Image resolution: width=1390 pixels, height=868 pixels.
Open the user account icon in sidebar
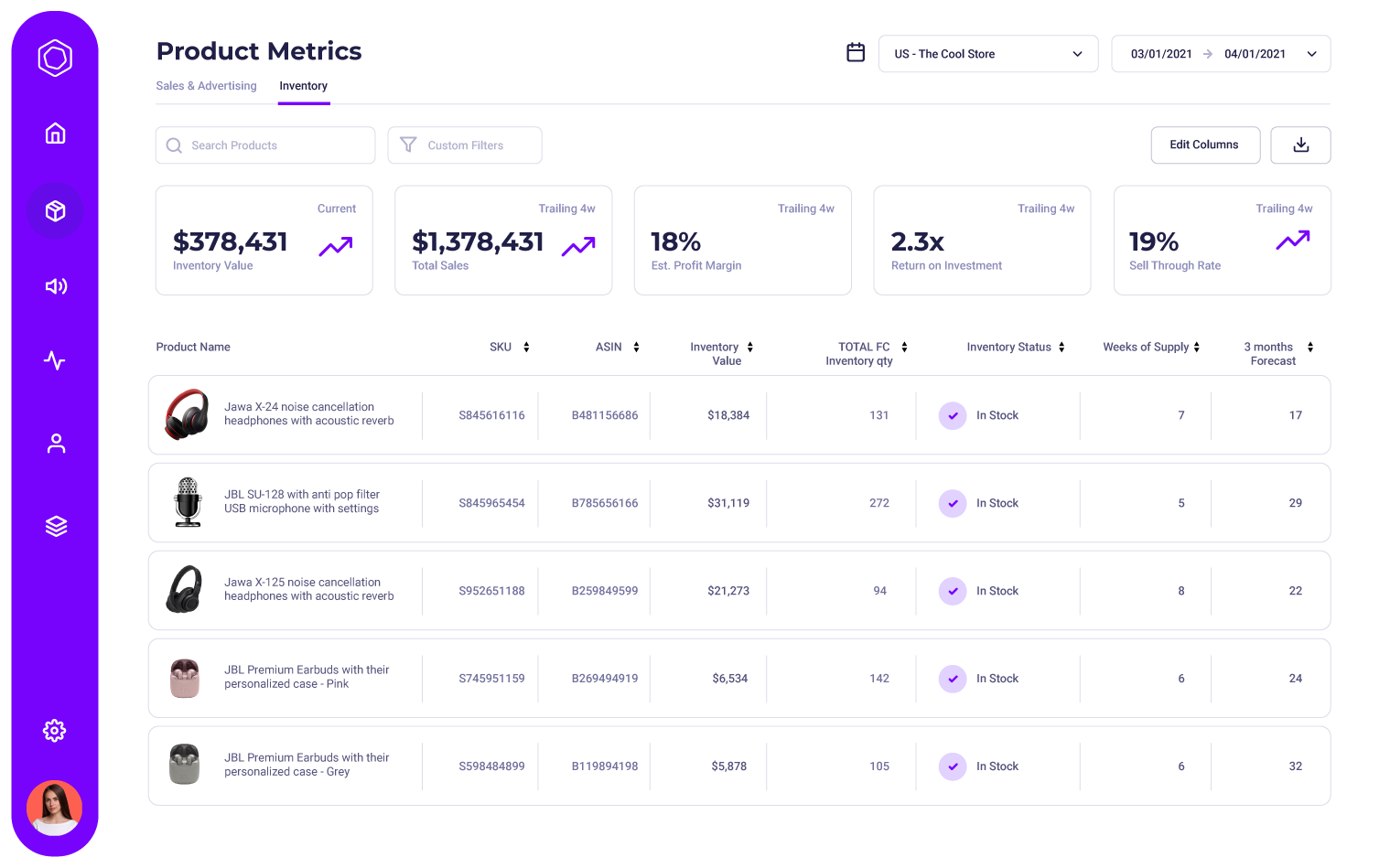point(55,444)
